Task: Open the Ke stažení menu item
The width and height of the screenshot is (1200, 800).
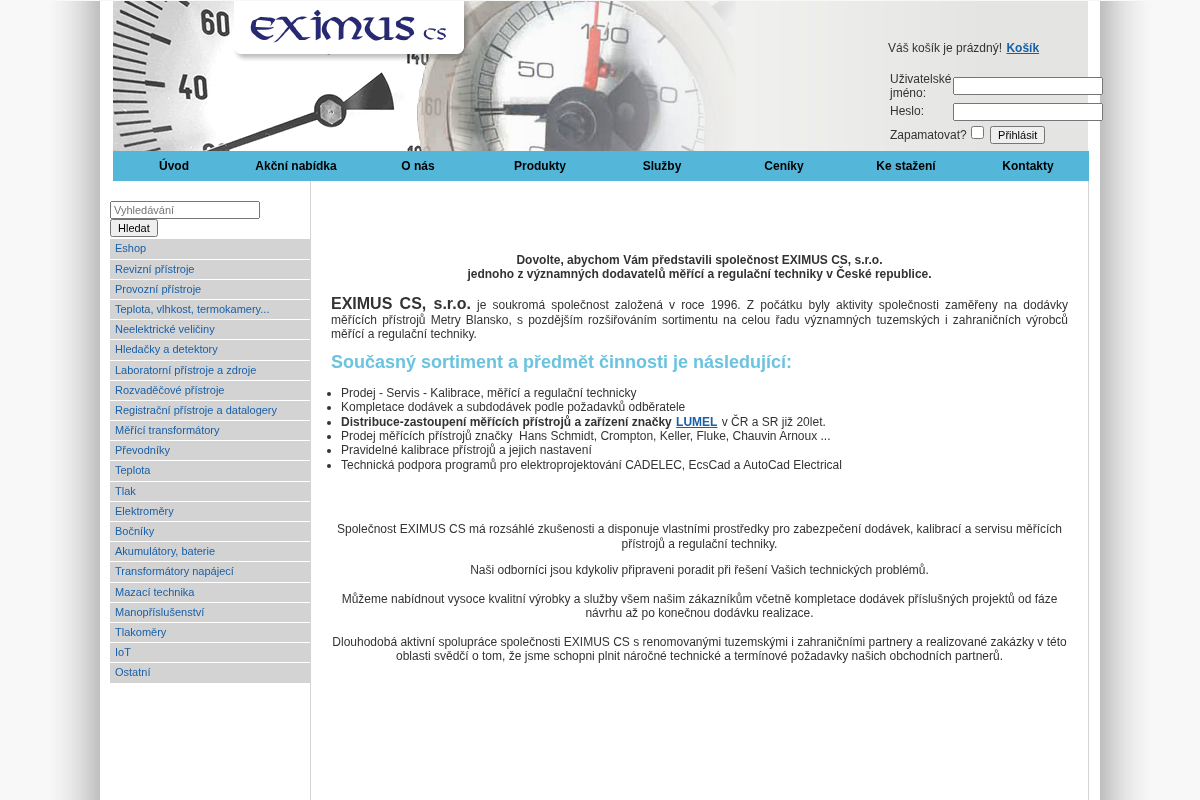Action: [x=906, y=166]
